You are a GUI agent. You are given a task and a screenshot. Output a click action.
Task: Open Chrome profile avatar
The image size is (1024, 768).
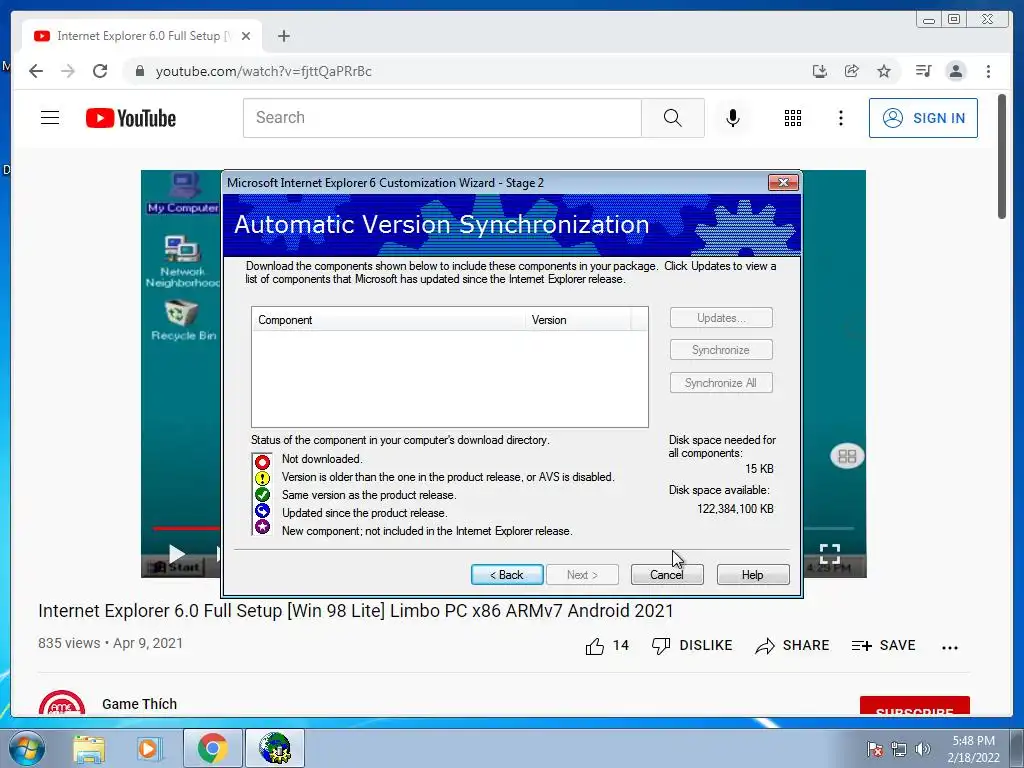(955, 71)
